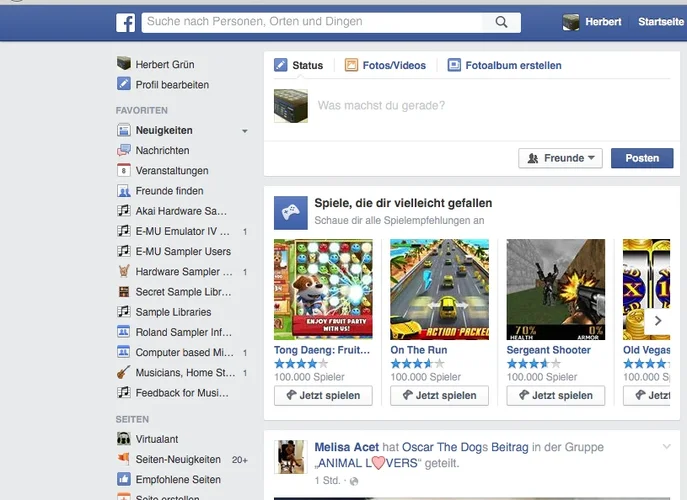Open the Melisa Acet profile link
Viewport: 687px width, 500px height.
click(347, 447)
